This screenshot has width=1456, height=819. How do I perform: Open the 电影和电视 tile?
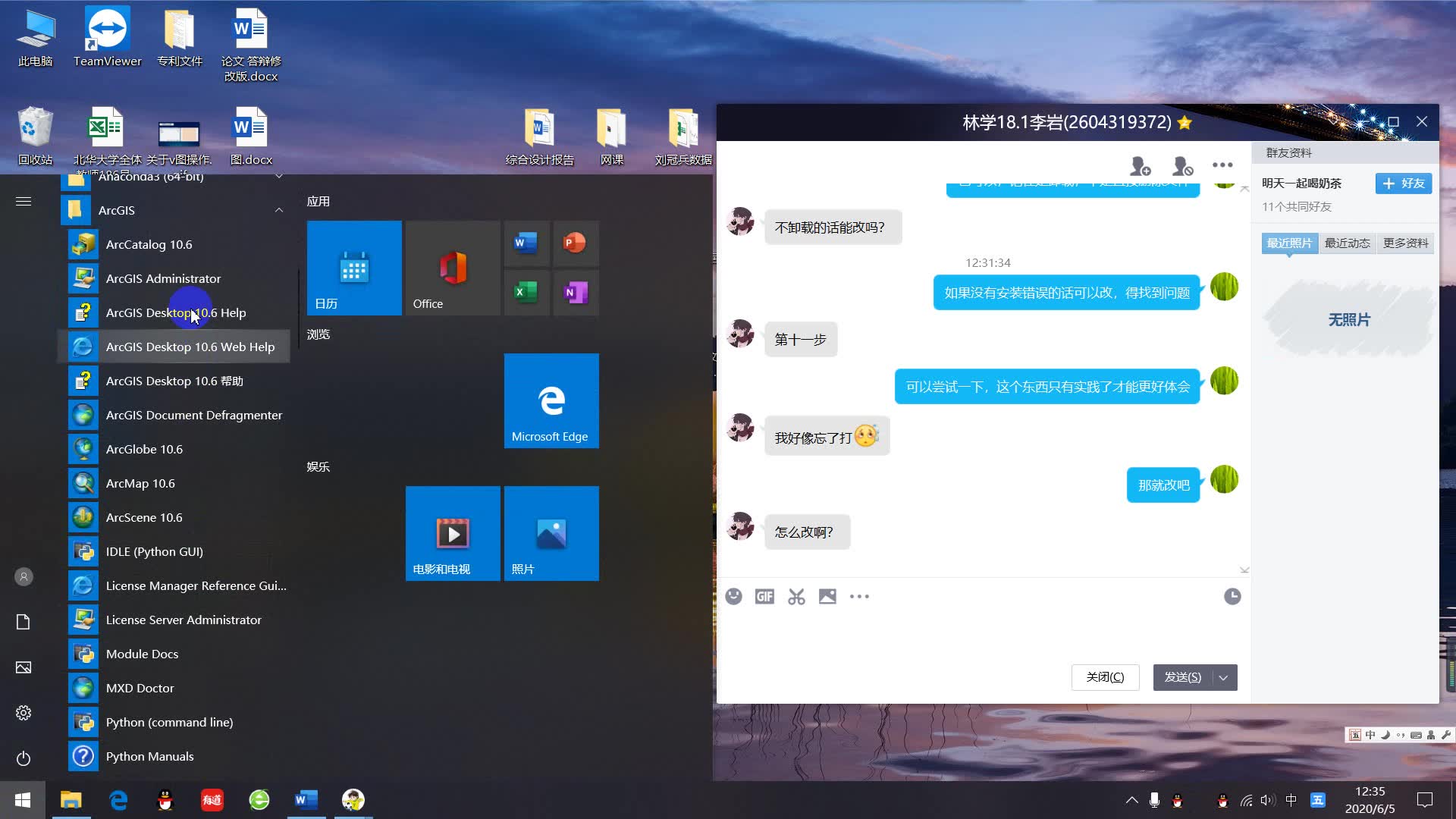(453, 533)
